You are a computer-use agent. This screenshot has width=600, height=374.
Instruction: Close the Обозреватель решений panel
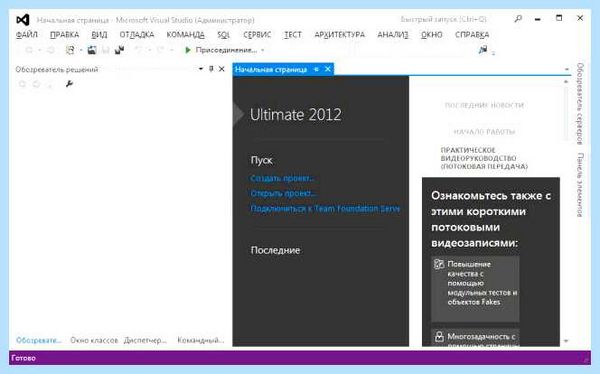point(222,69)
